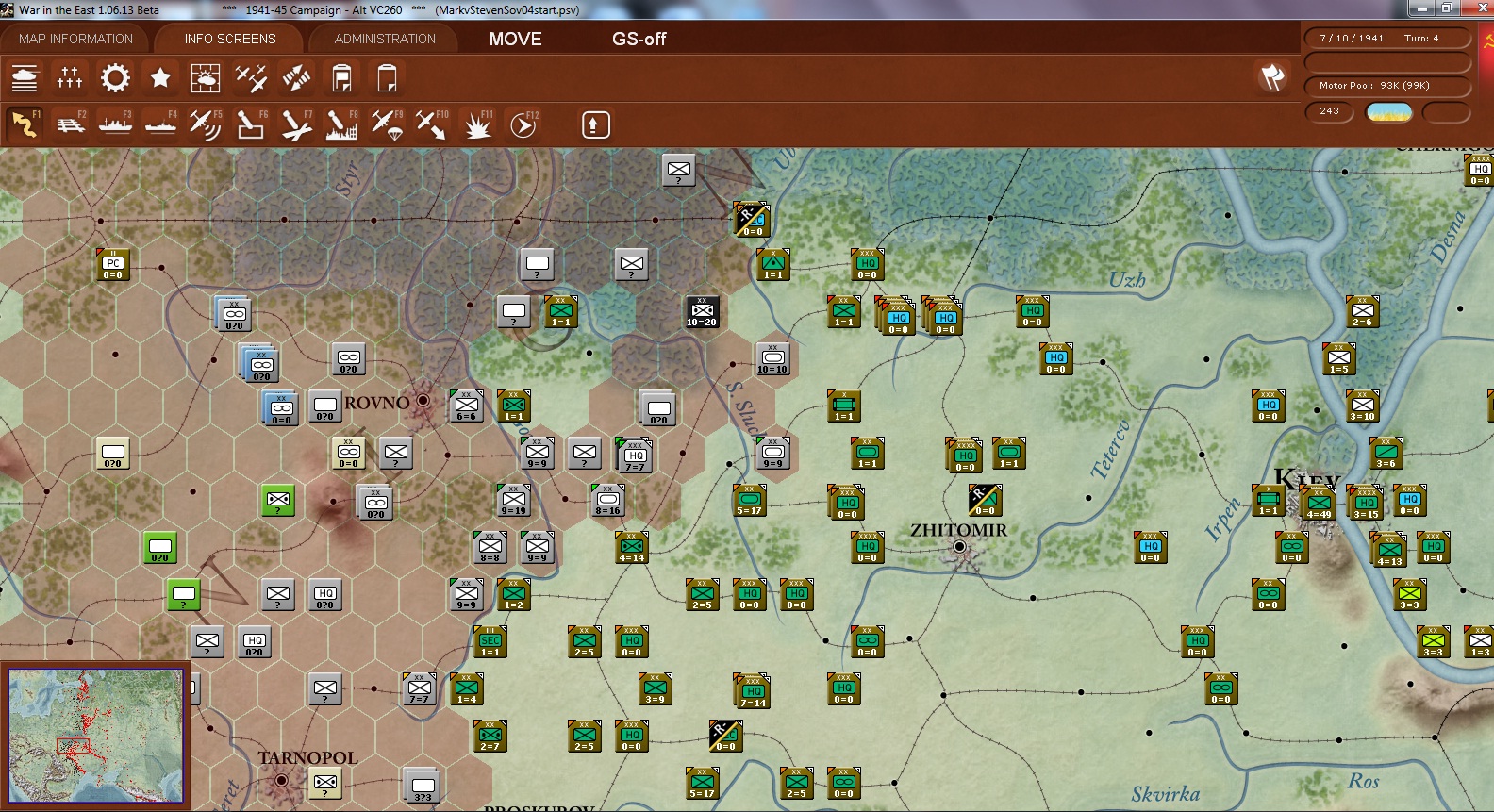Viewport: 1494px width, 812px height.
Task: Click the up-arrow box icon
Action: 595,124
